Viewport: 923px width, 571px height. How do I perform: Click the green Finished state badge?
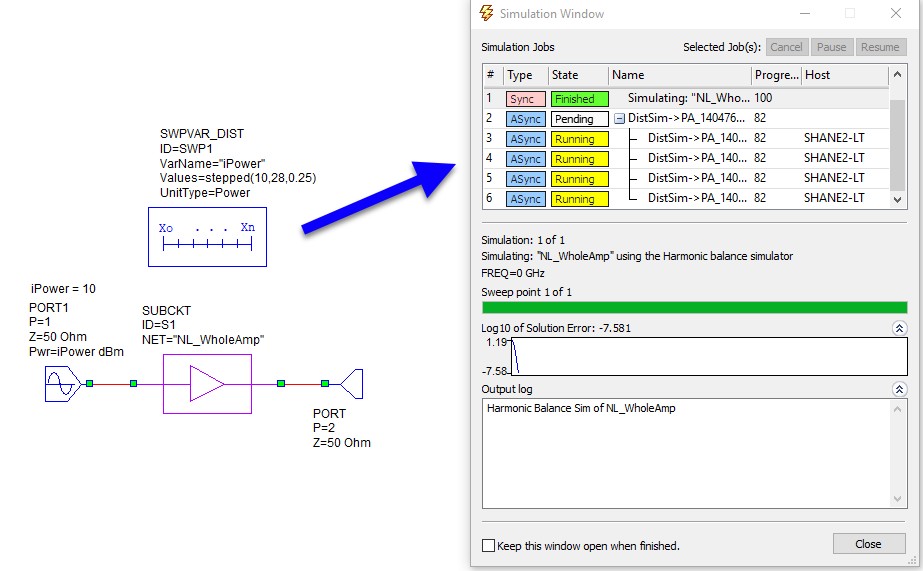(x=579, y=99)
